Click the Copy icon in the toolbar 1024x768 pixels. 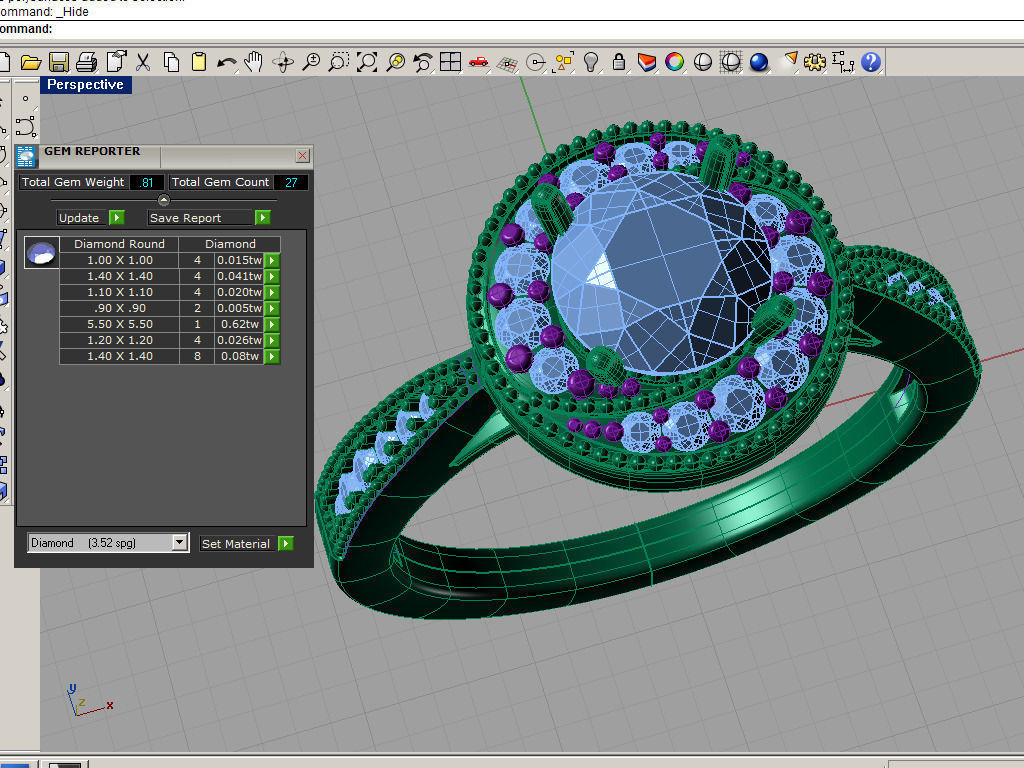pos(171,62)
